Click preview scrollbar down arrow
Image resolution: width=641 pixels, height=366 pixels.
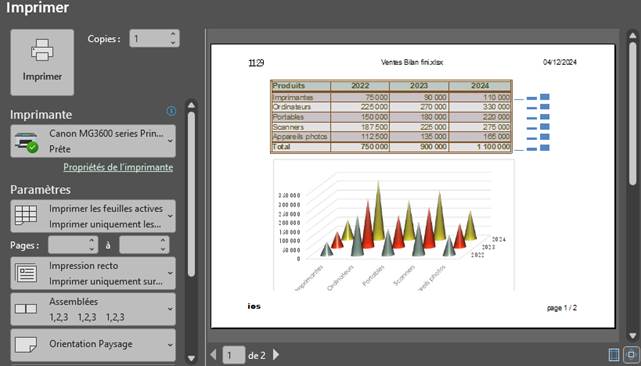[633, 335]
